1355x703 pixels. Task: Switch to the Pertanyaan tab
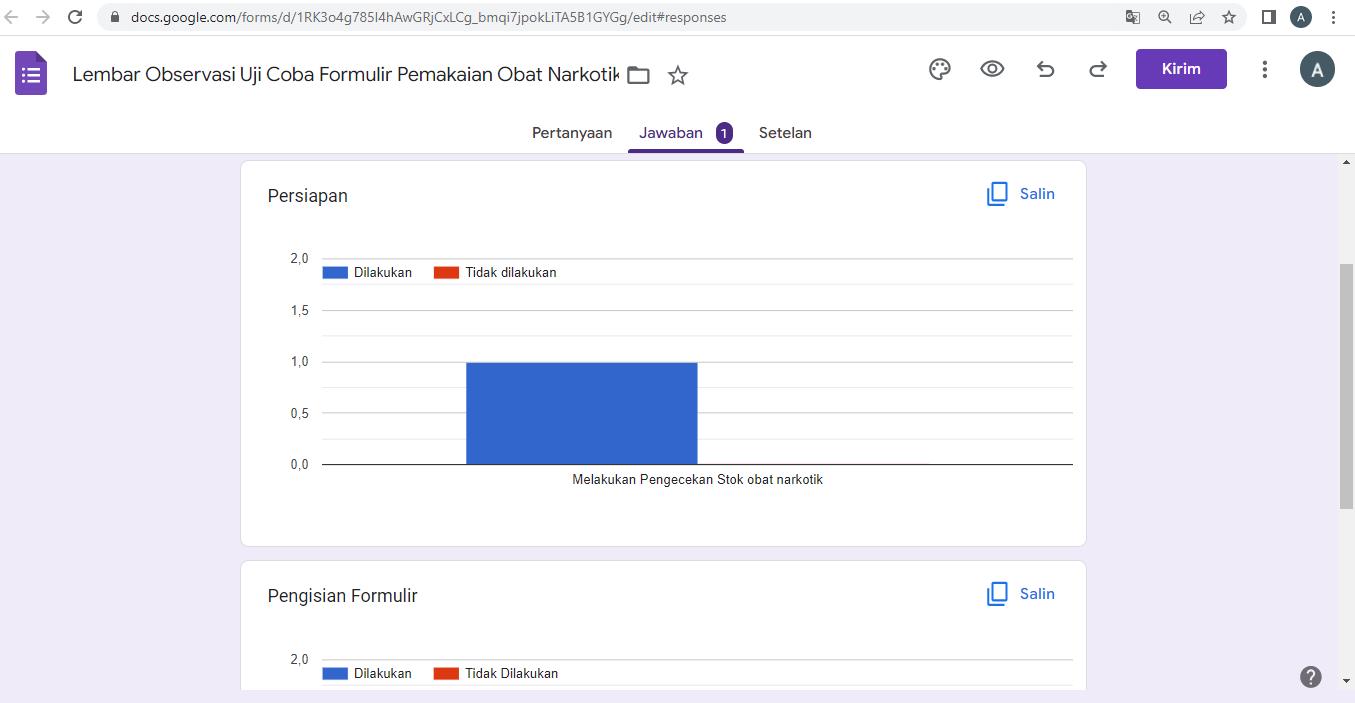point(571,133)
